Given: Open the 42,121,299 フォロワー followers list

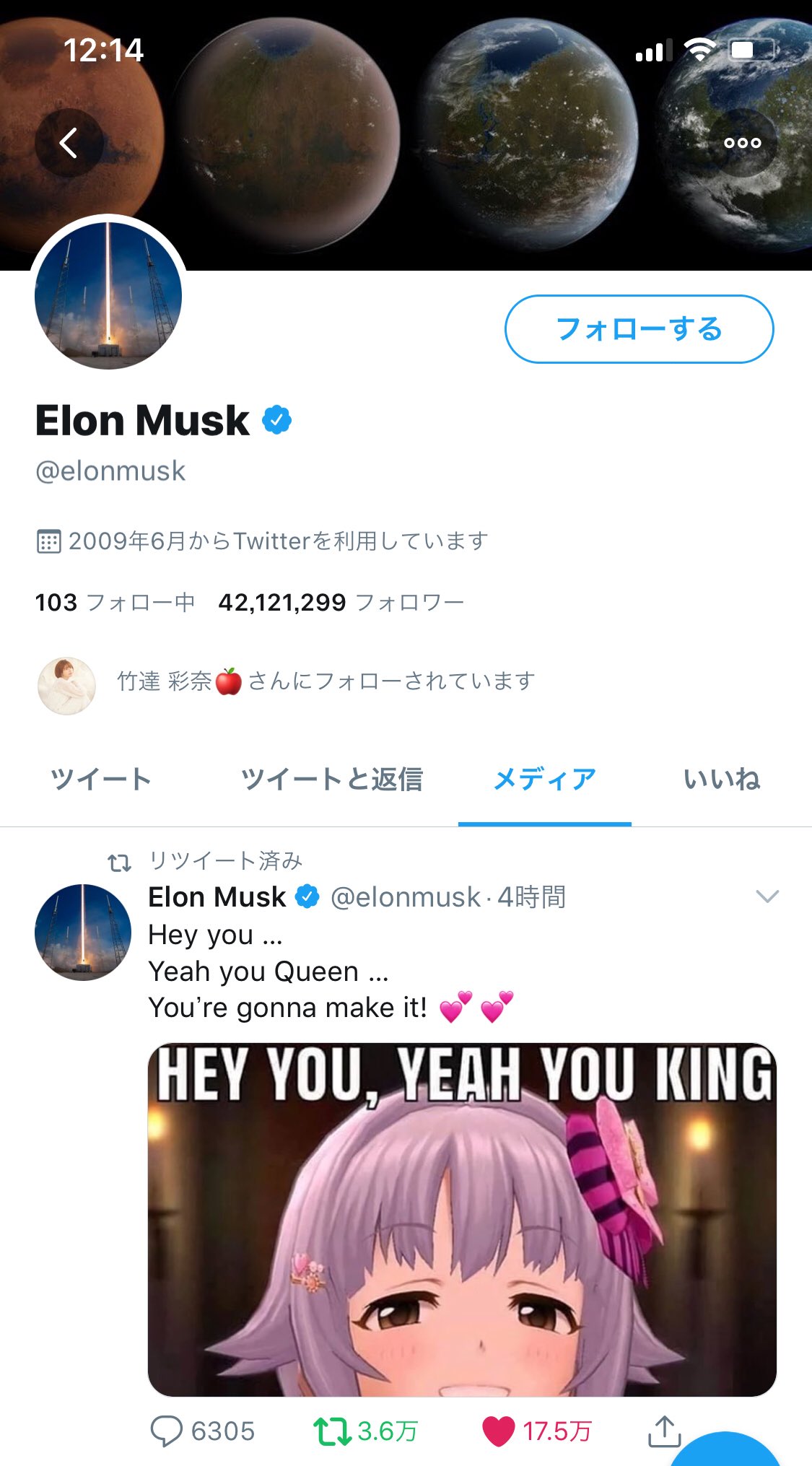Looking at the screenshot, I should [341, 602].
